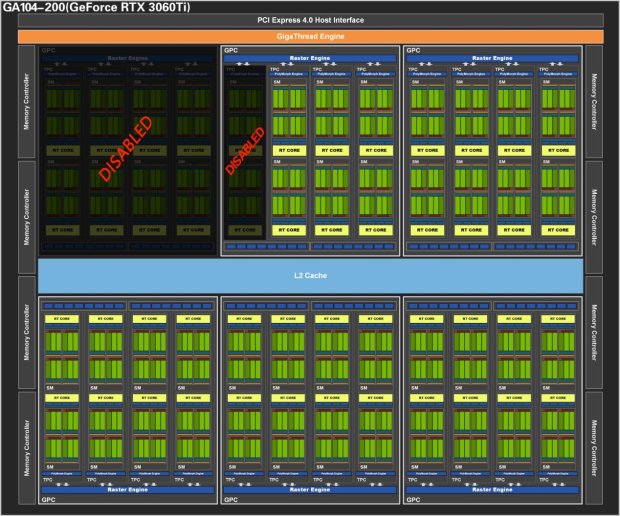The height and width of the screenshot is (516, 620).
Task: Click the GA104-200 GeForce RTX 3060Ti title
Action: pyautogui.click(x=96, y=7)
